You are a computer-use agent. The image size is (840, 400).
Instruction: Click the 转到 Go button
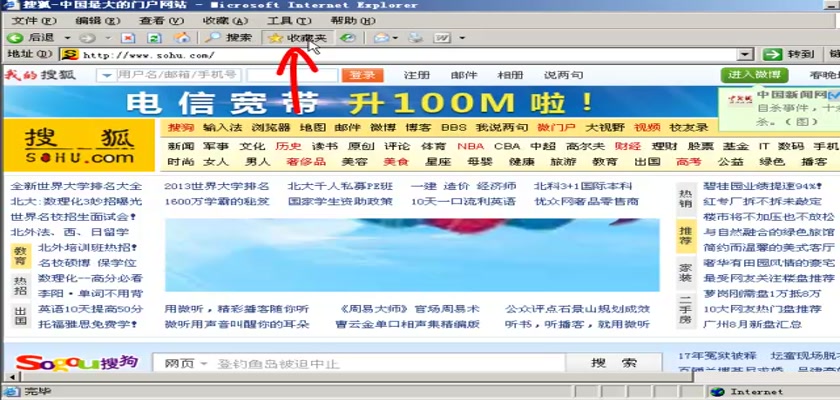(789, 54)
